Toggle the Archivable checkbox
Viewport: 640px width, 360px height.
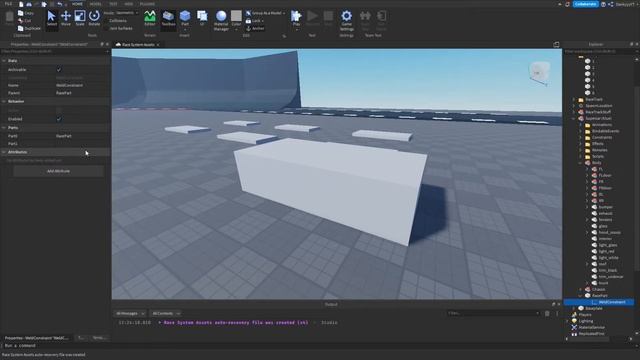[x=59, y=70]
